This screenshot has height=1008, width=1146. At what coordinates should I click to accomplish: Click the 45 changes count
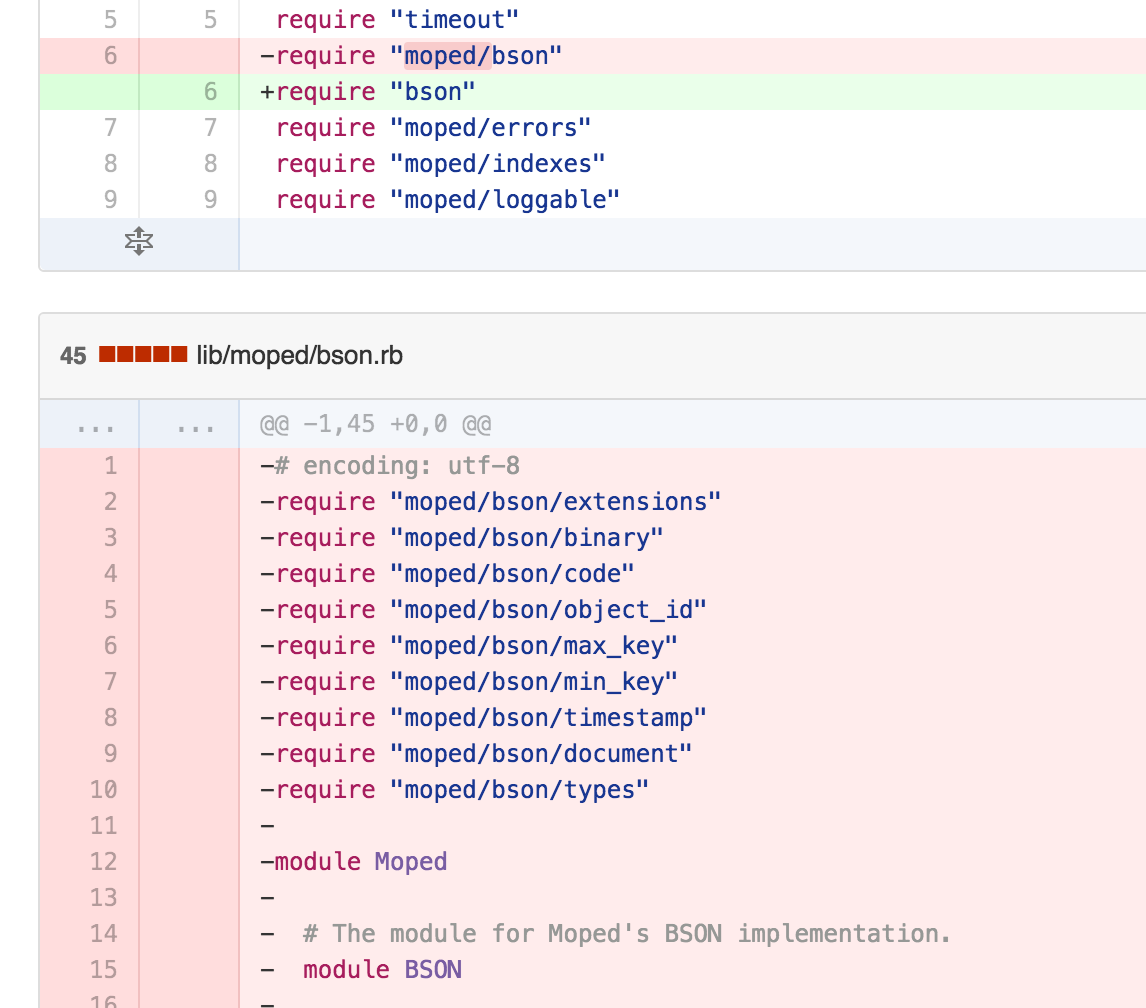click(73, 356)
